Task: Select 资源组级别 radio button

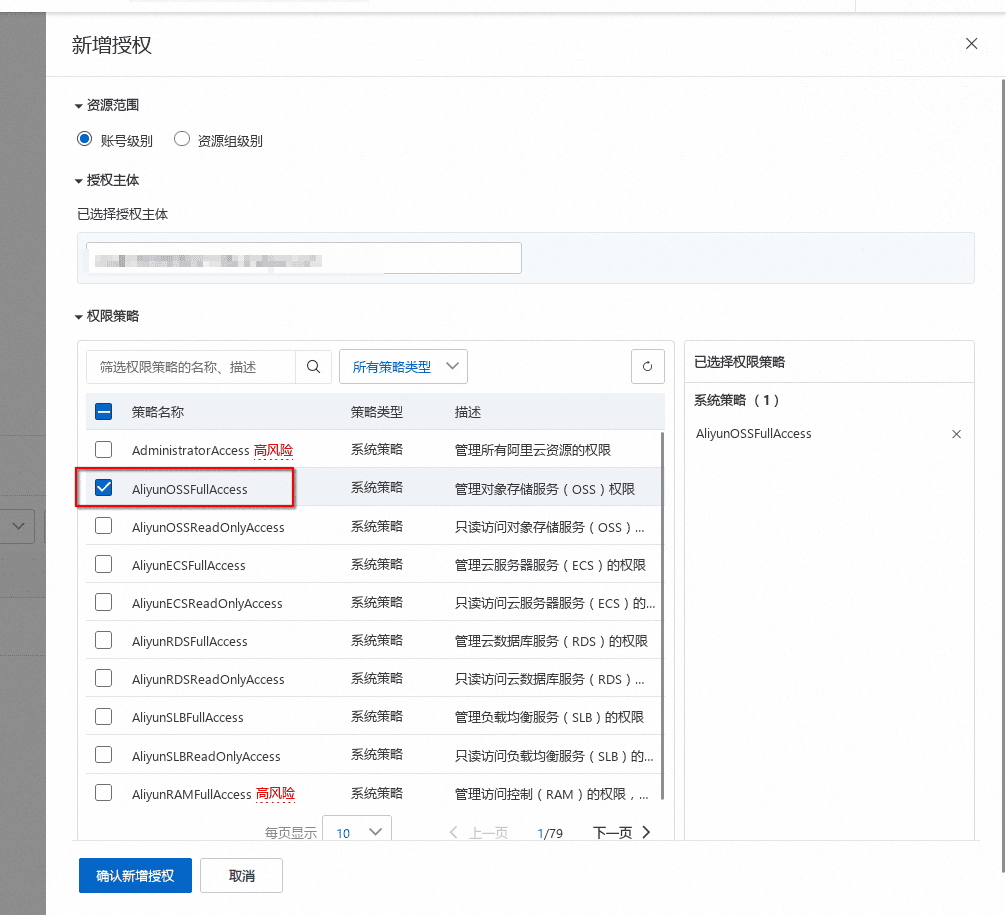Action: tap(182, 139)
